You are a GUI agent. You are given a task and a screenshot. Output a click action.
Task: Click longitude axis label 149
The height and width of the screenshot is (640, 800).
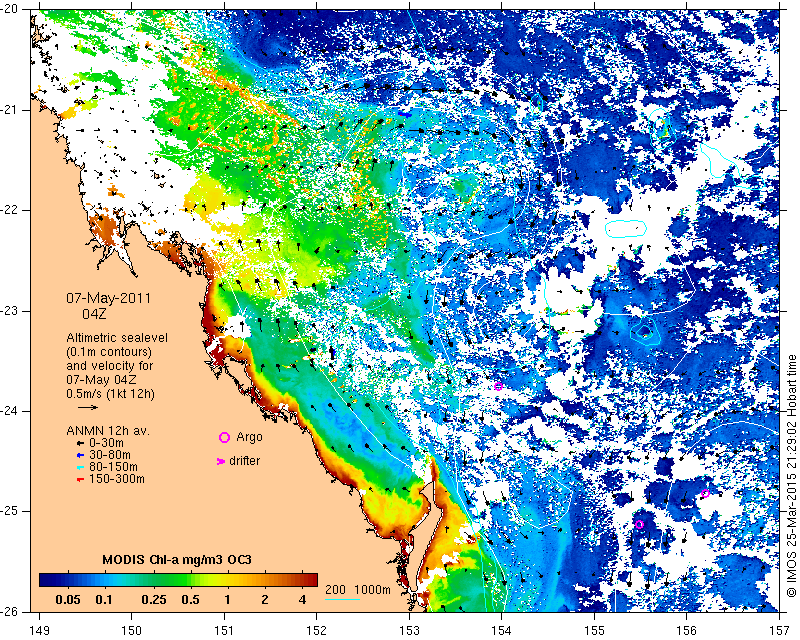(39, 631)
